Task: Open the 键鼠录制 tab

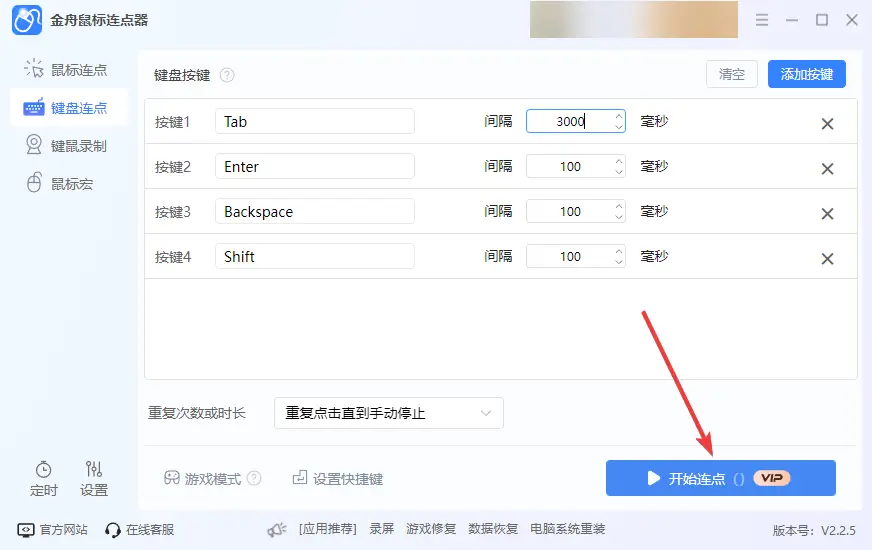Action: 68,146
